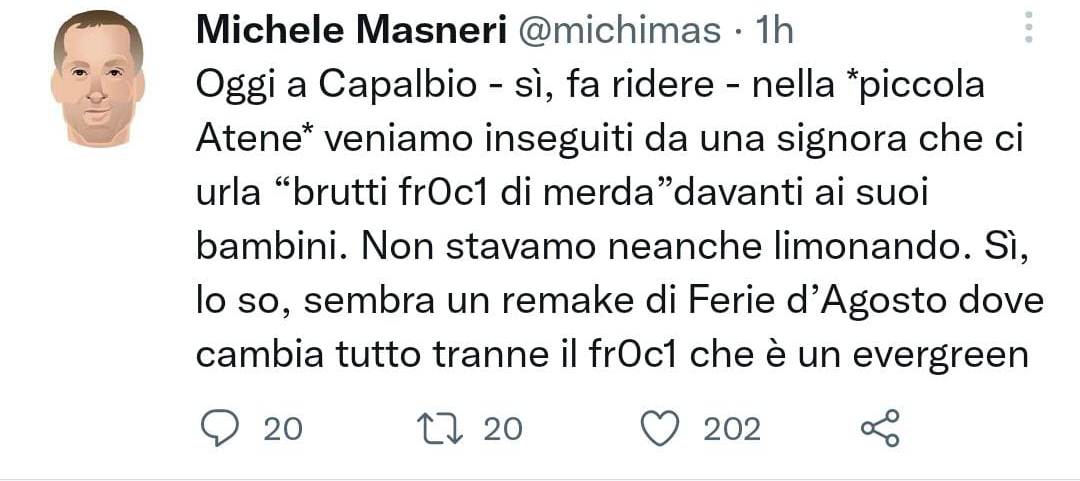Viewport: 1080px width, 481px height.
Task: Click the reply count of 20
Action: pos(283,429)
